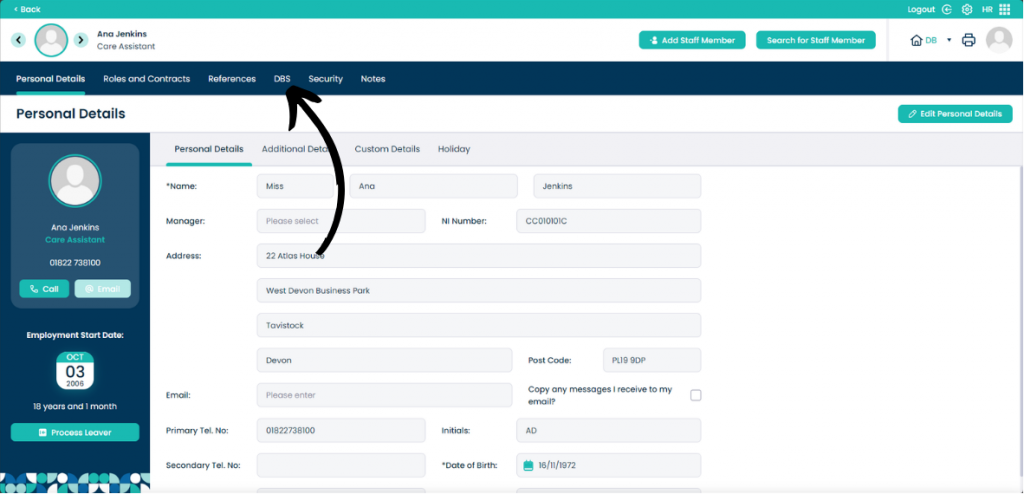This screenshot has height=494, width=1024.
Task: Click Search for Staff Member button
Action: coord(816,40)
